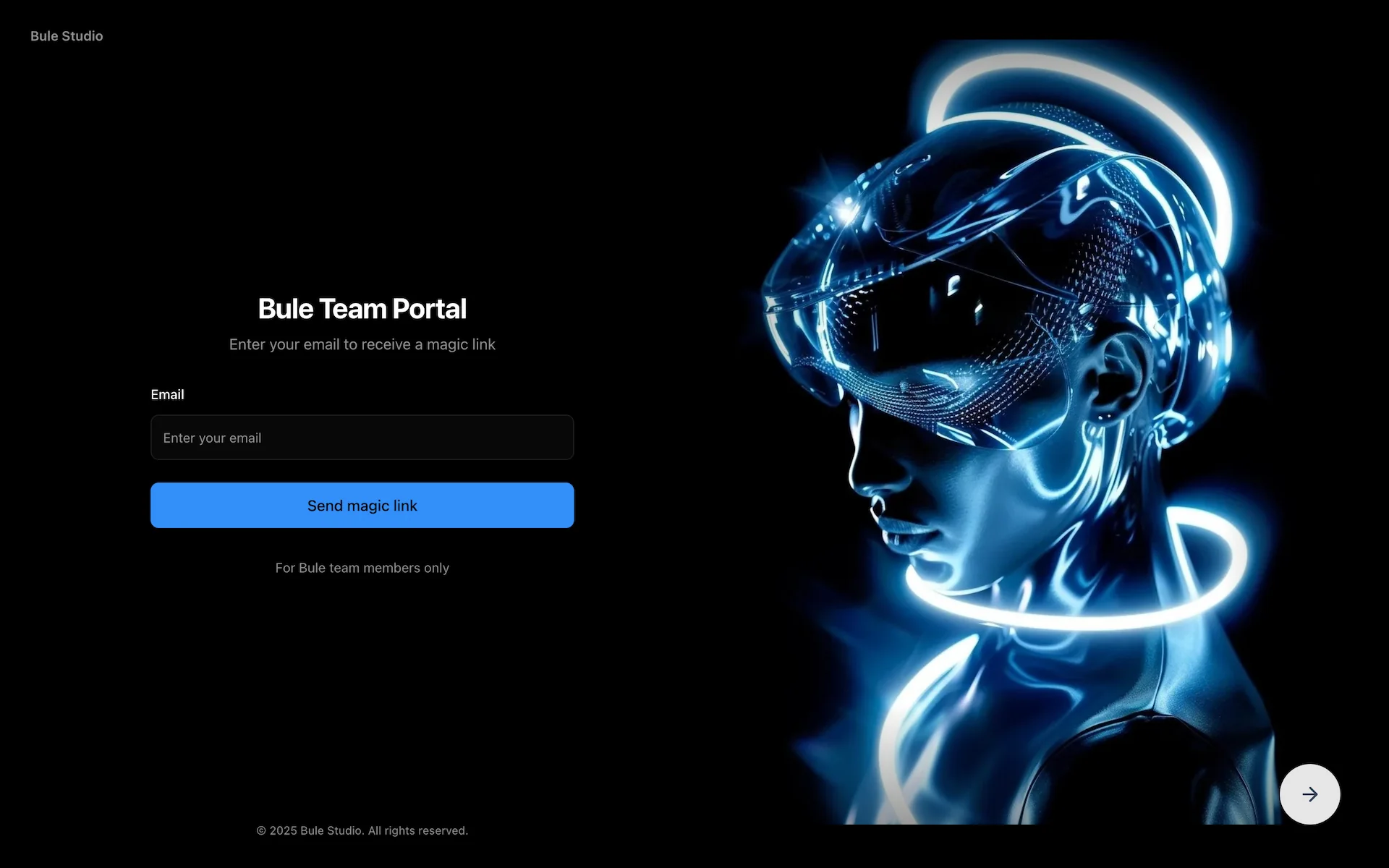Focus the Enter your email field
1389x868 pixels.
pyautogui.click(x=362, y=438)
